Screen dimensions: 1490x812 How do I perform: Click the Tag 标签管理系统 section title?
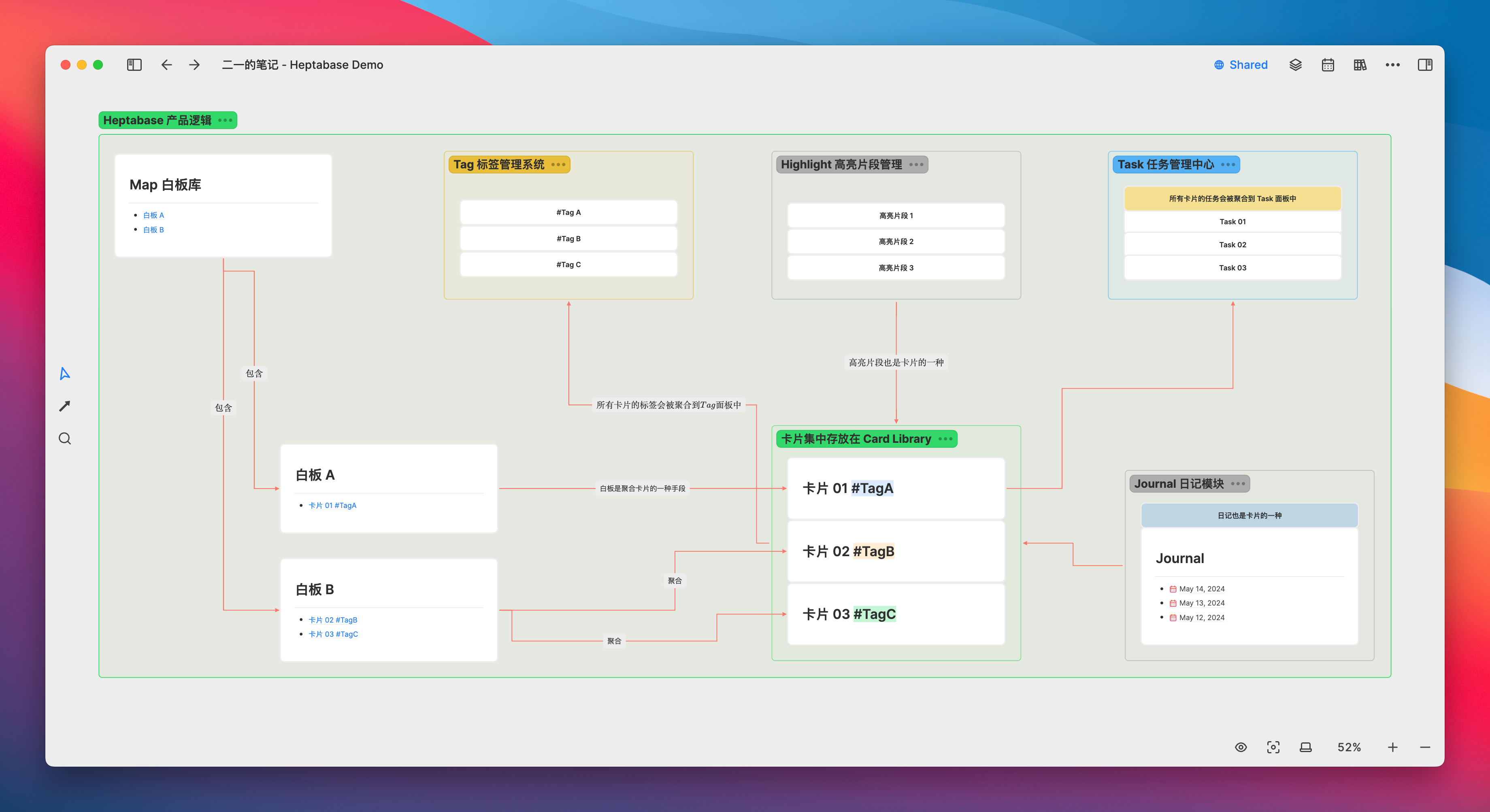pos(498,165)
